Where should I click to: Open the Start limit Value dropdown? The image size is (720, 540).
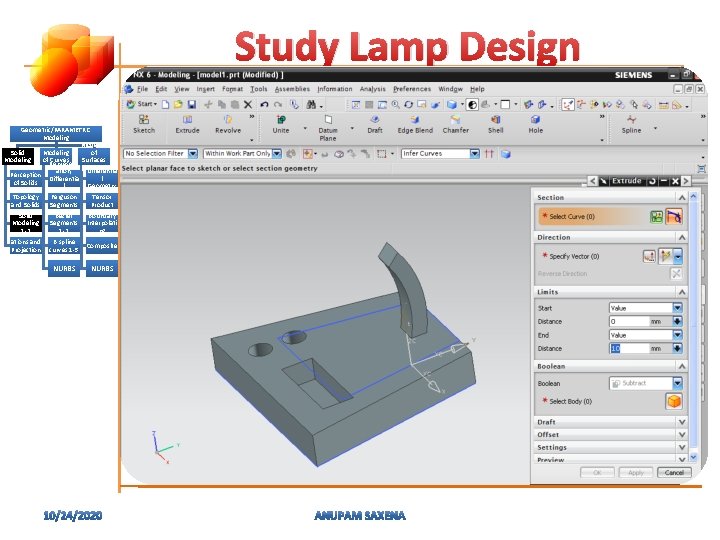click(677, 308)
